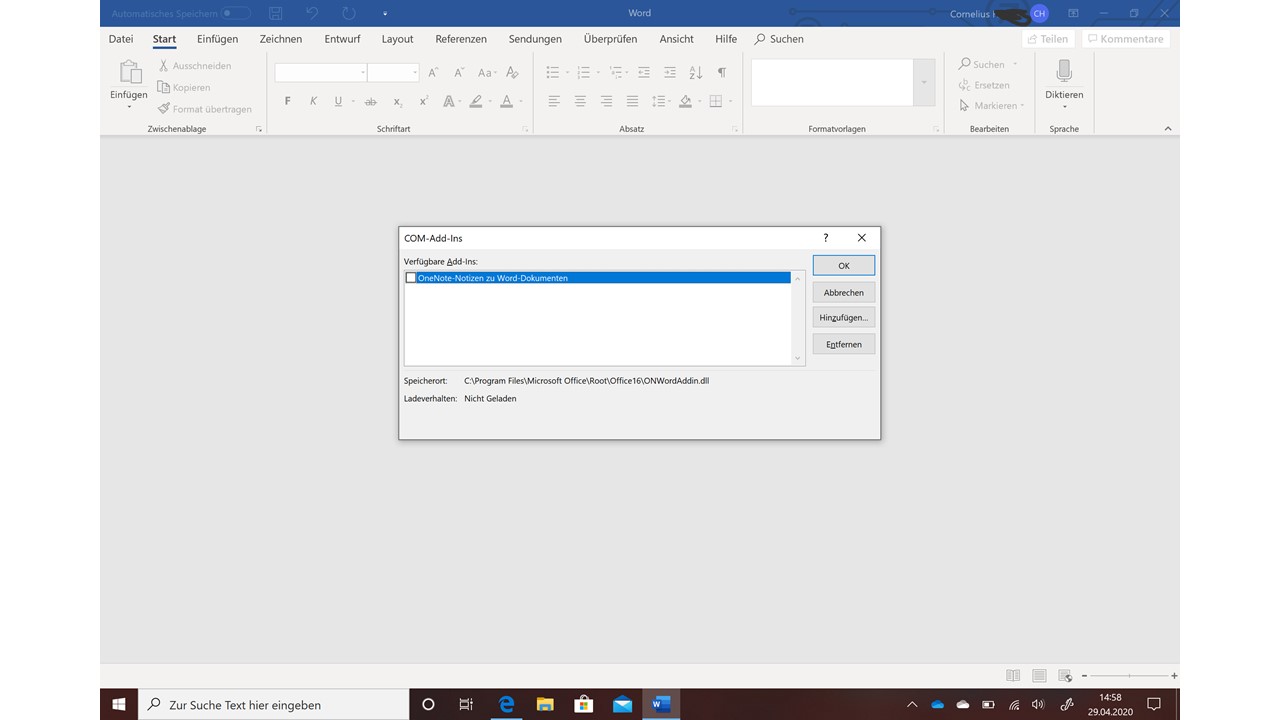Click the sort A-Z icon

pyautogui.click(x=696, y=72)
